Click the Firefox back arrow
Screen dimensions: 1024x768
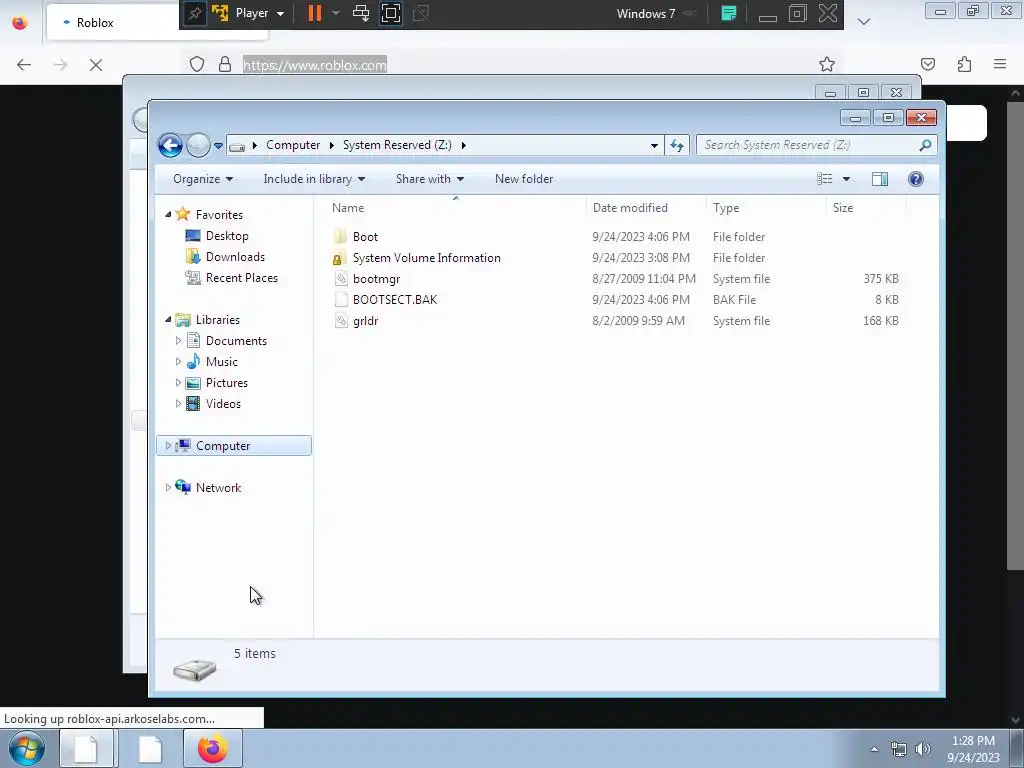pos(24,65)
